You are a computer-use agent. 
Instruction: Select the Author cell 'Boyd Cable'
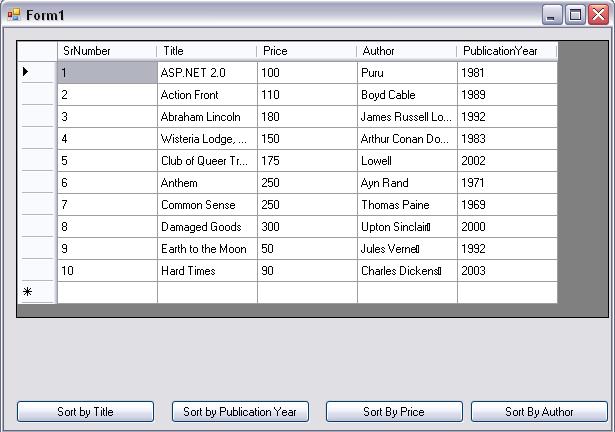pyautogui.click(x=407, y=95)
